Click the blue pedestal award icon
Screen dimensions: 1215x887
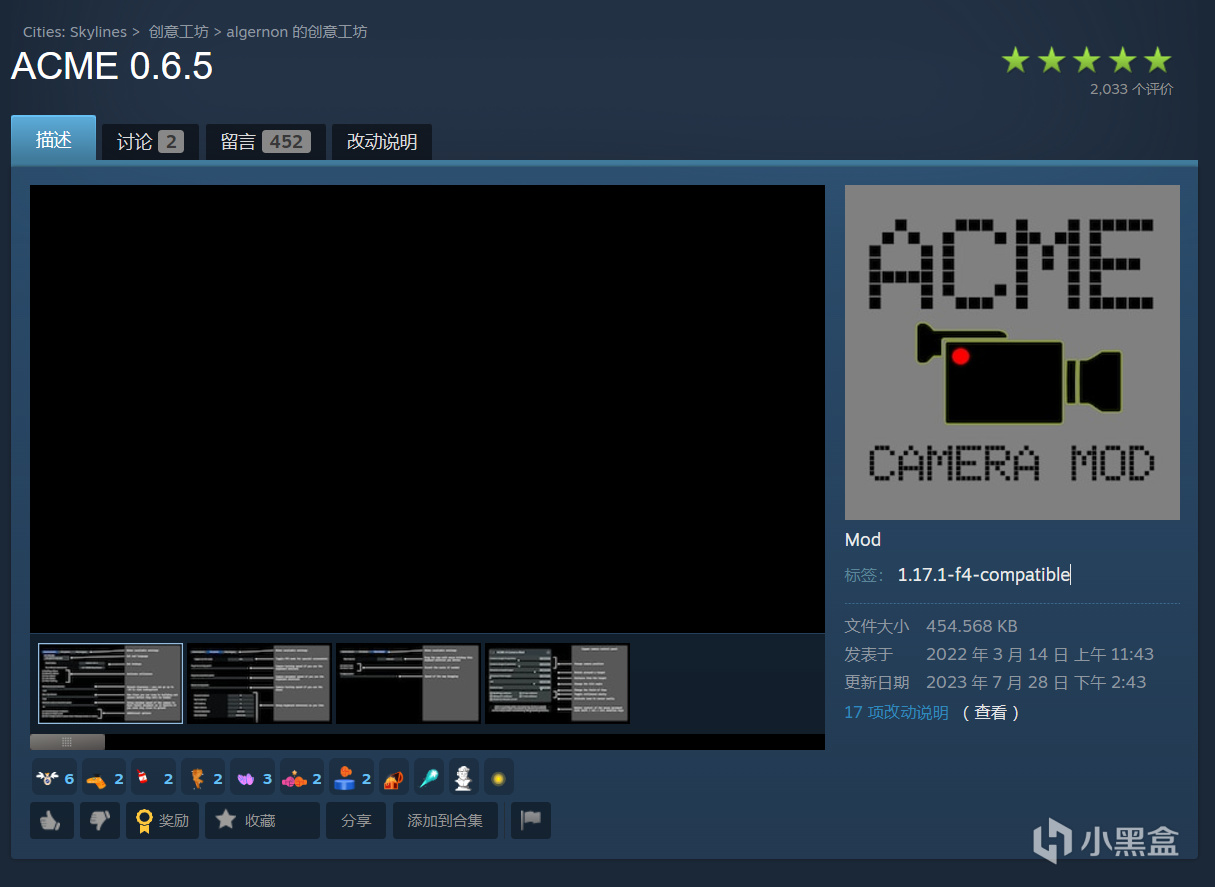pos(351,777)
